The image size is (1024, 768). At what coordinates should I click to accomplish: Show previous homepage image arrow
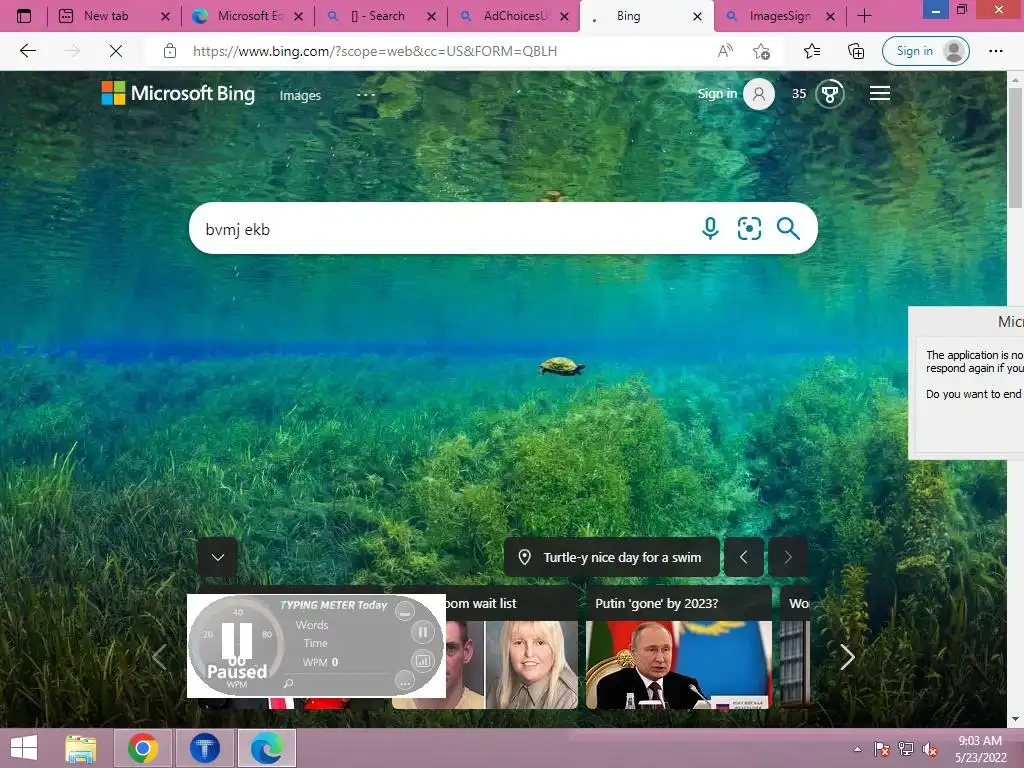click(x=743, y=557)
